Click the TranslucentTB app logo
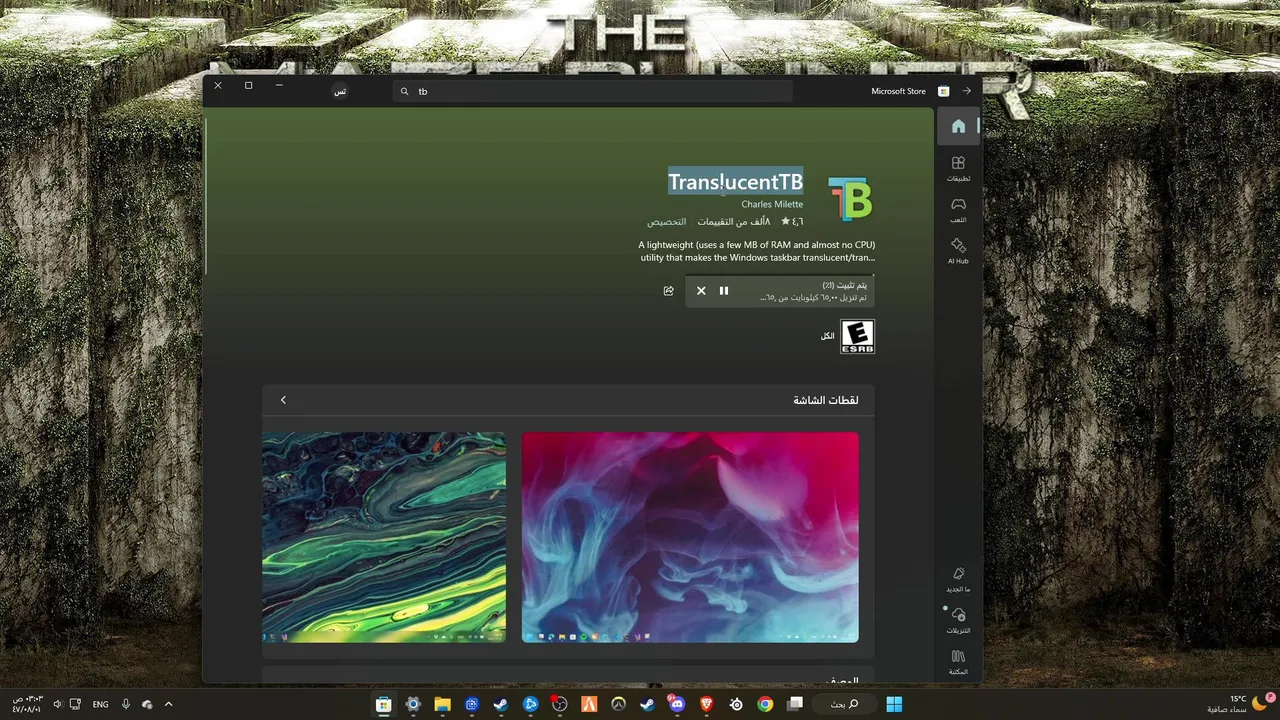 (850, 198)
